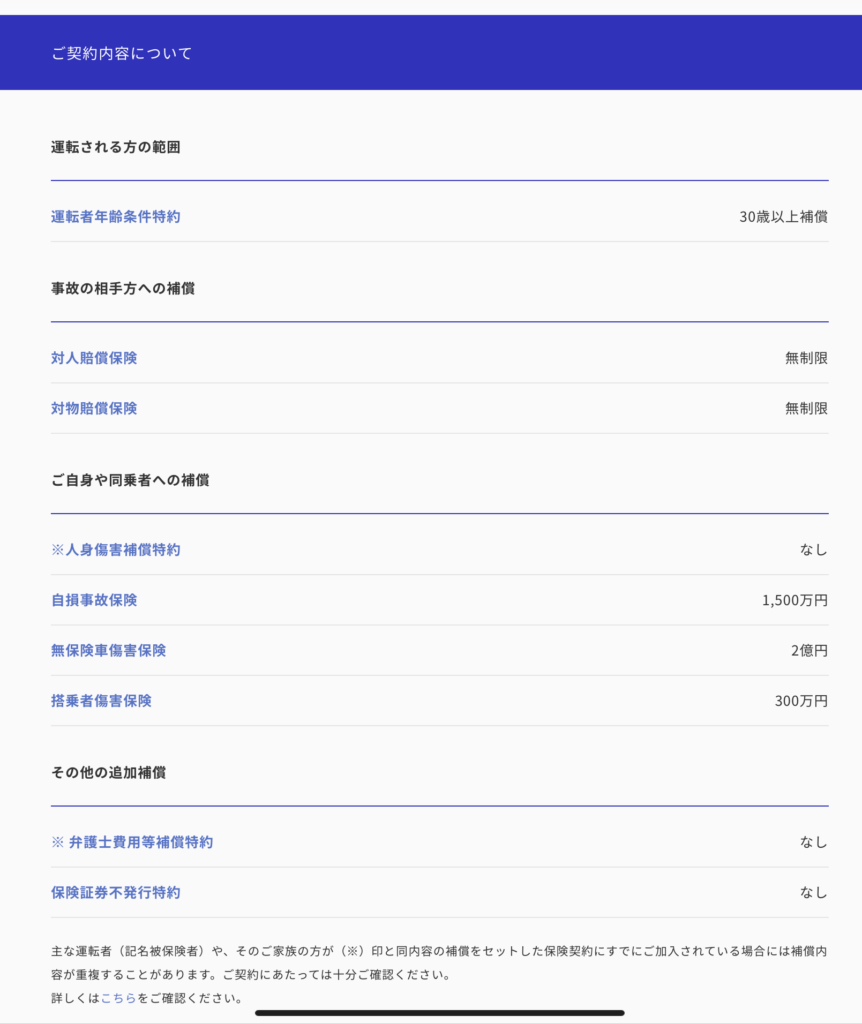
Task: Follow the こちら link in the footer note
Action: click(x=118, y=998)
